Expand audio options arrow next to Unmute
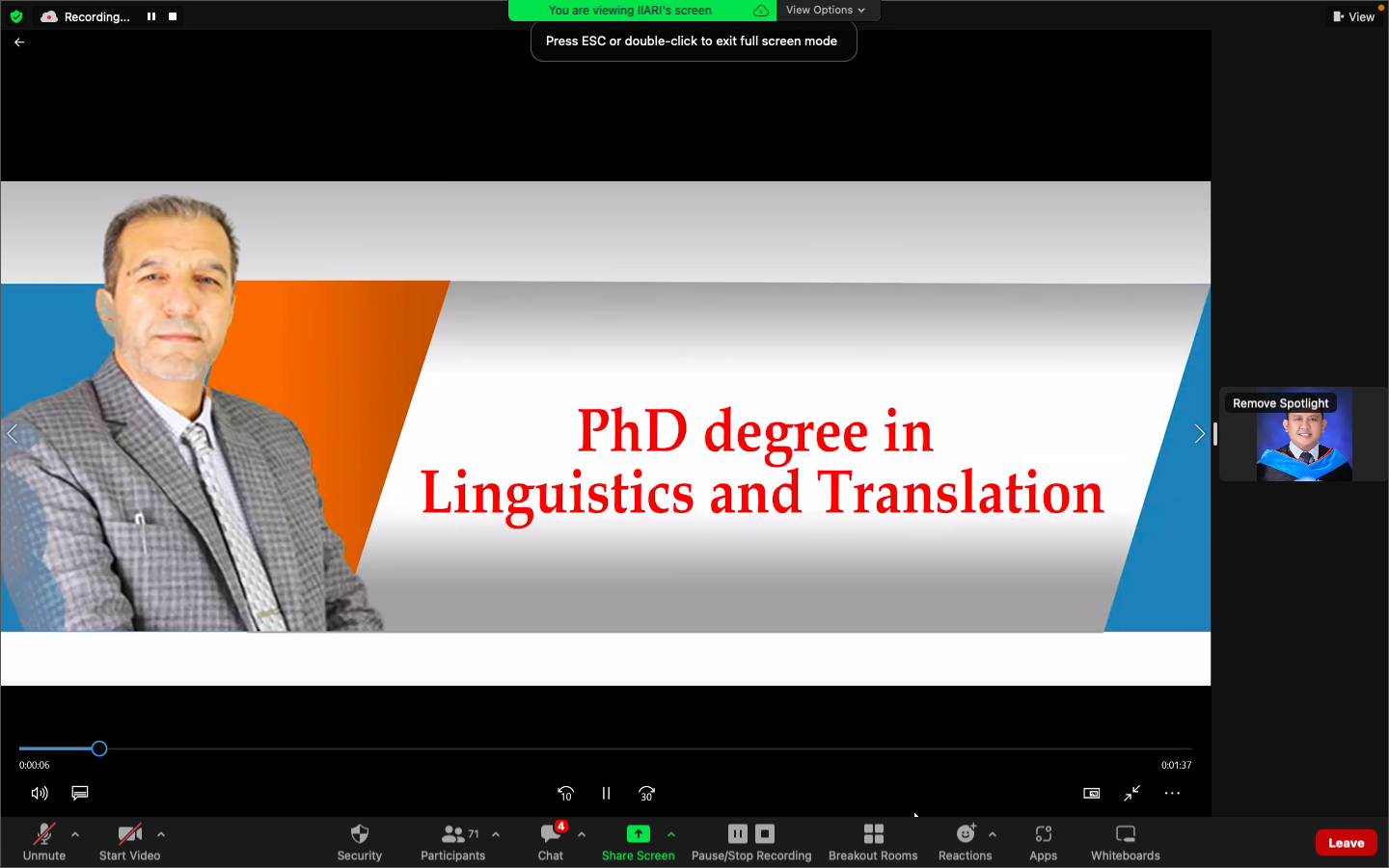Screen dimensions: 1389x868 pyautogui.click(x=75, y=834)
